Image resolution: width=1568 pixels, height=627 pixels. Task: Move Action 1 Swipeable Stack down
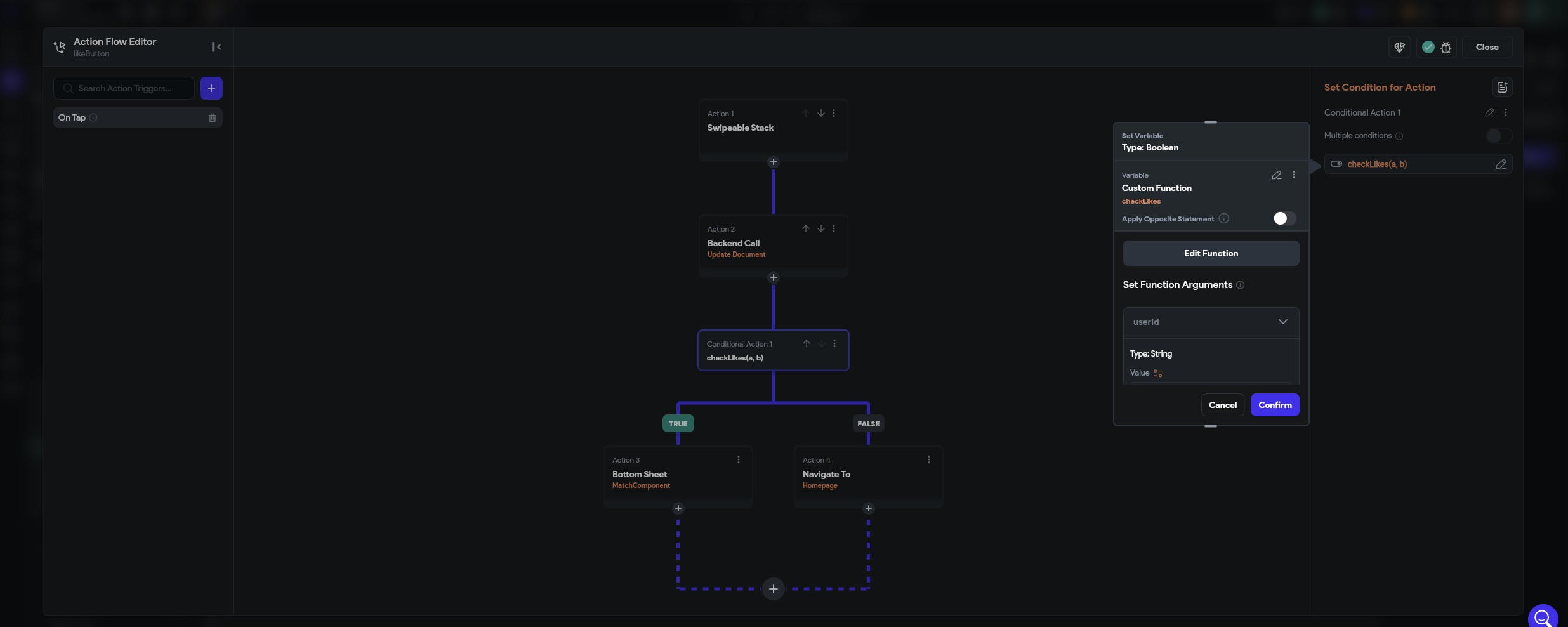coord(821,113)
